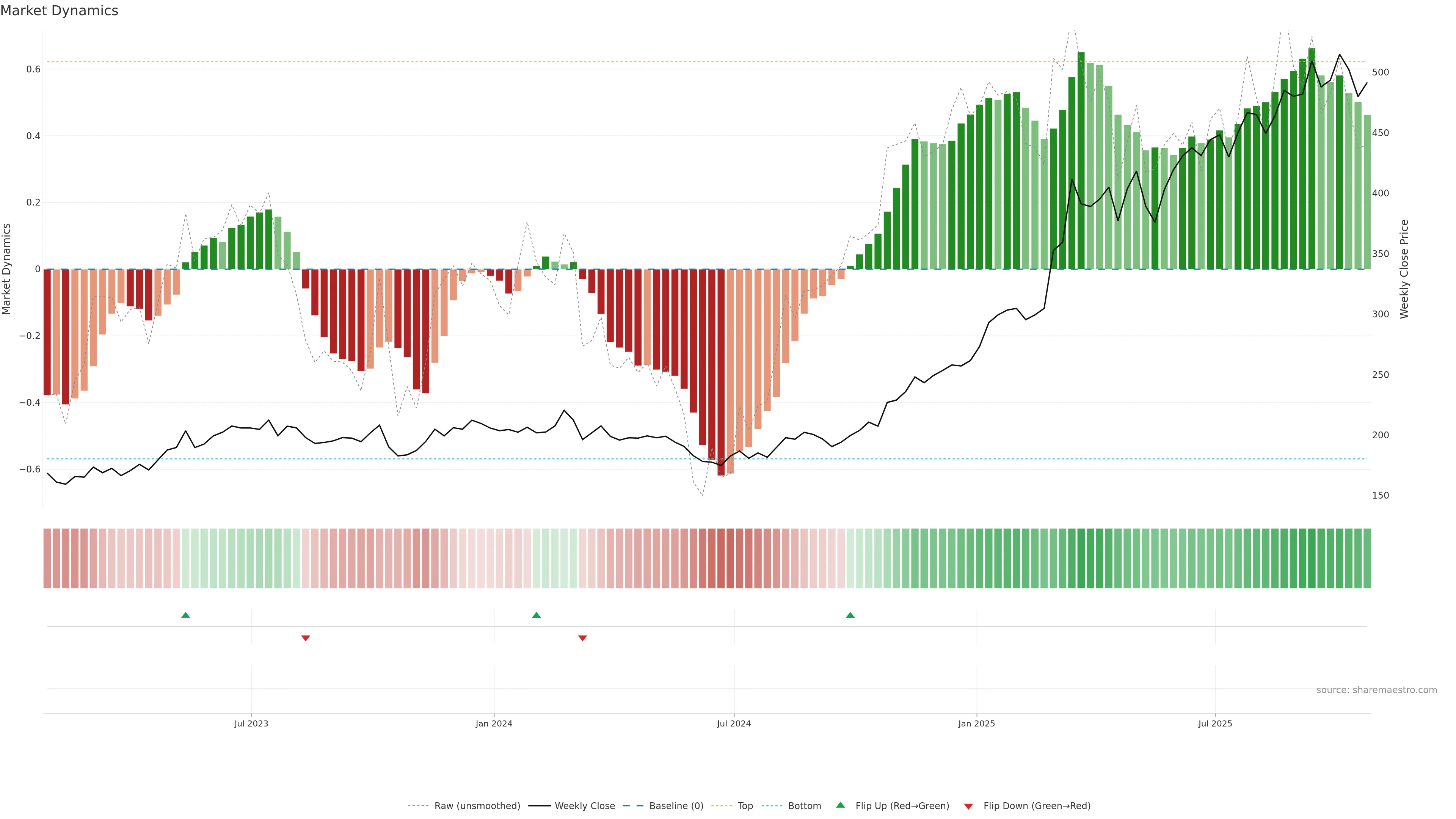This screenshot has width=1456, height=819.
Task: Click the source: sharemaestro.com text
Action: (1376, 690)
